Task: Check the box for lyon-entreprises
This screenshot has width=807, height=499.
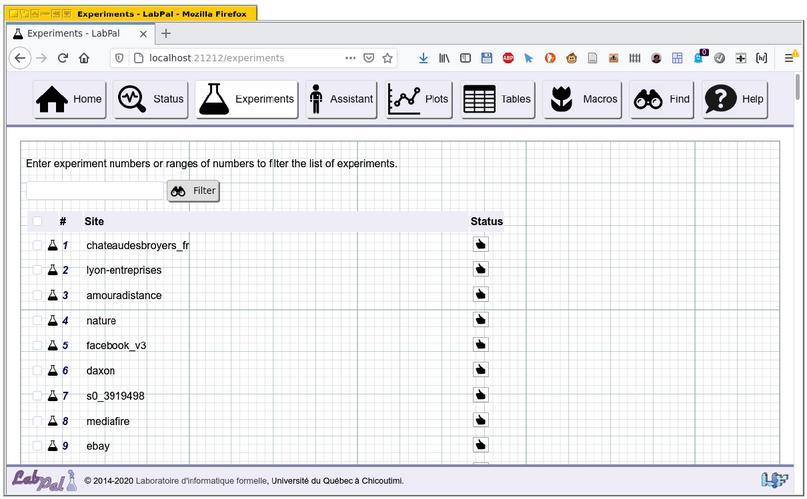Action: click(37, 270)
